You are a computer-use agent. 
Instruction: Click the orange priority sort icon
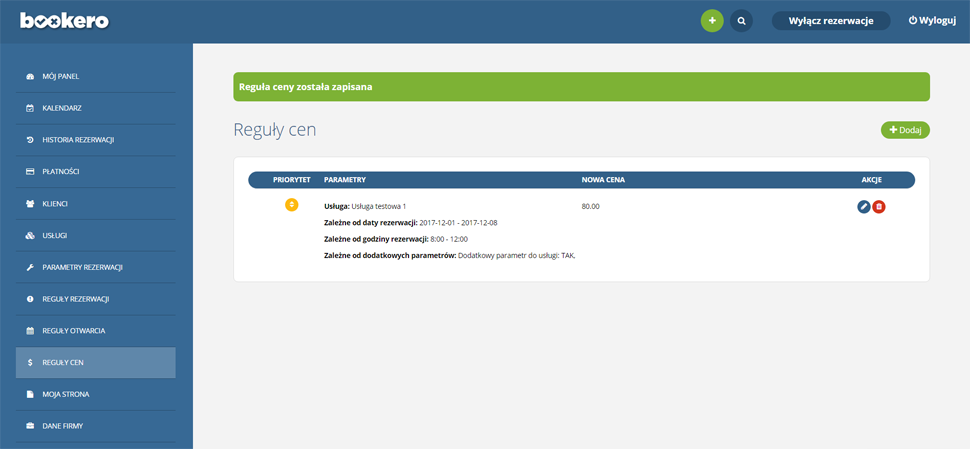[291, 205]
